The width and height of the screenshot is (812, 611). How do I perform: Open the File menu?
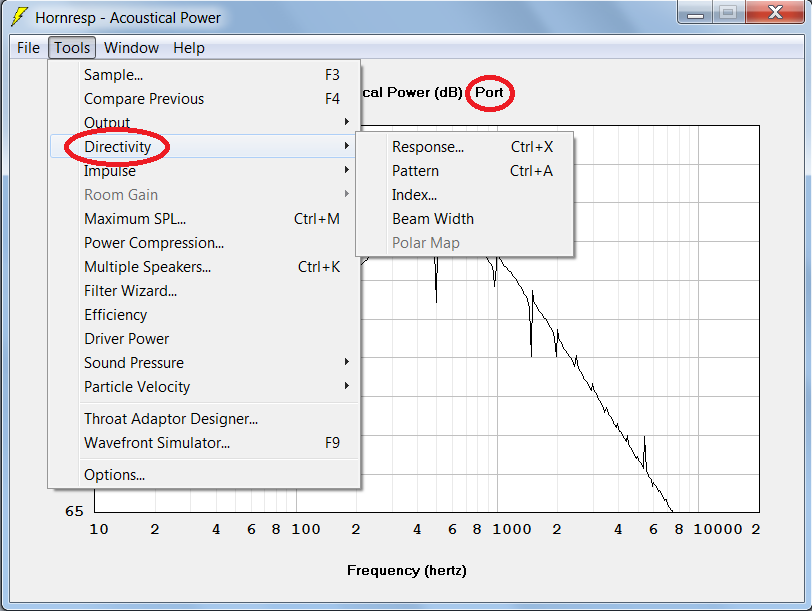click(28, 48)
